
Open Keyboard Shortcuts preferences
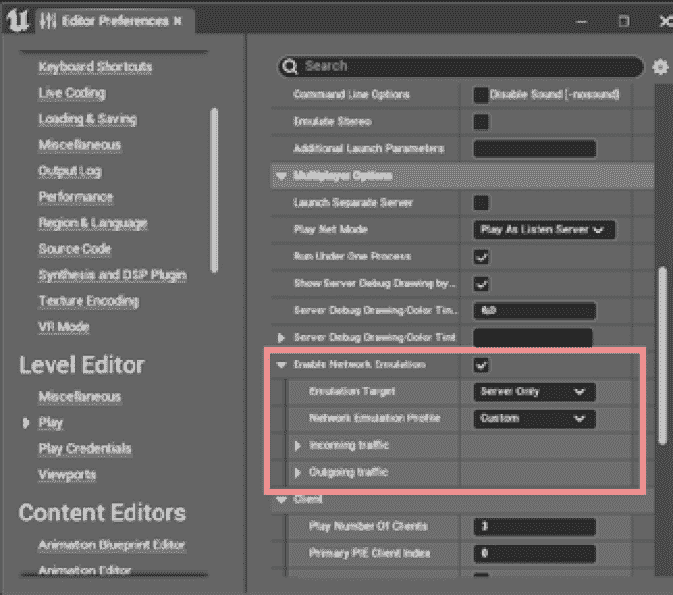95,67
